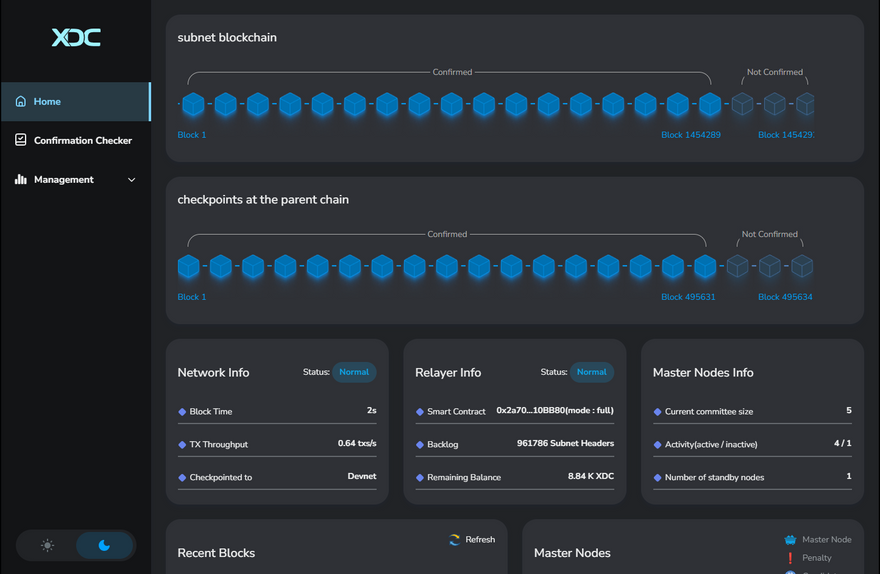The width and height of the screenshot is (880, 574).
Task: Click the Confirmation Checker checklist icon
Action: 21,140
